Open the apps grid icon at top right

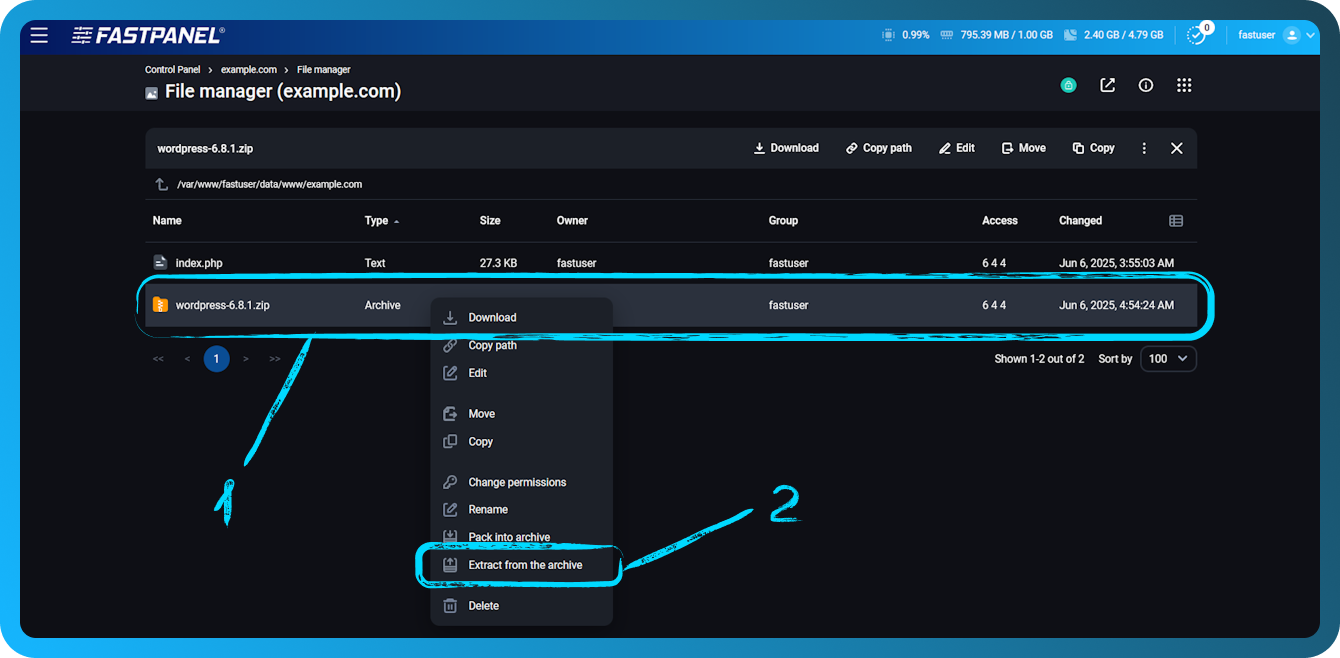[x=1184, y=85]
